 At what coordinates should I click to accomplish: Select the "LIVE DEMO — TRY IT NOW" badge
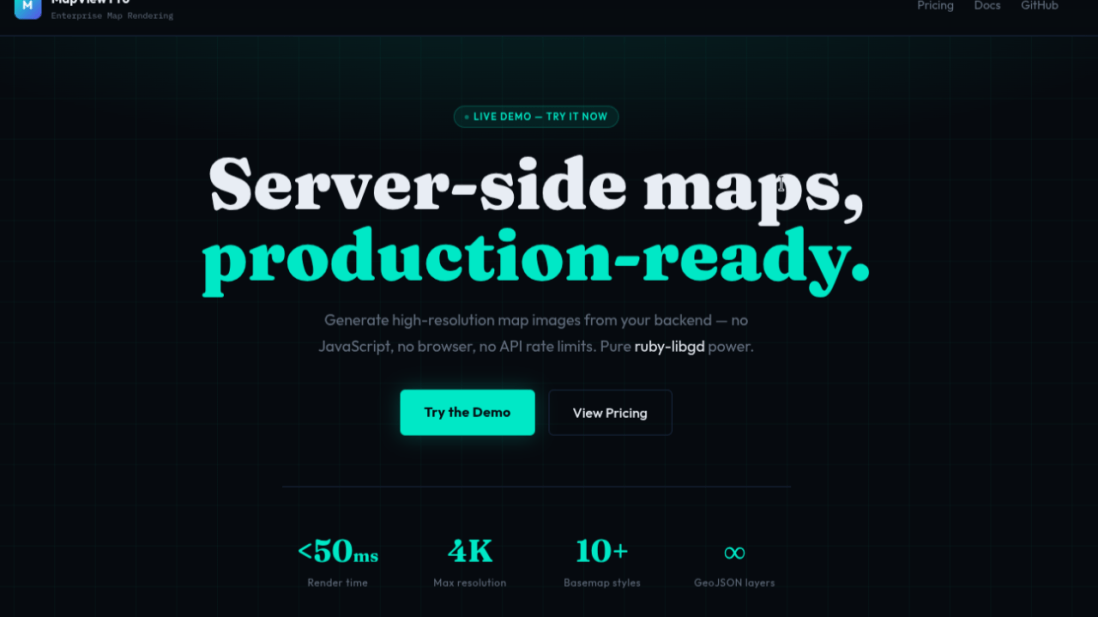point(537,117)
